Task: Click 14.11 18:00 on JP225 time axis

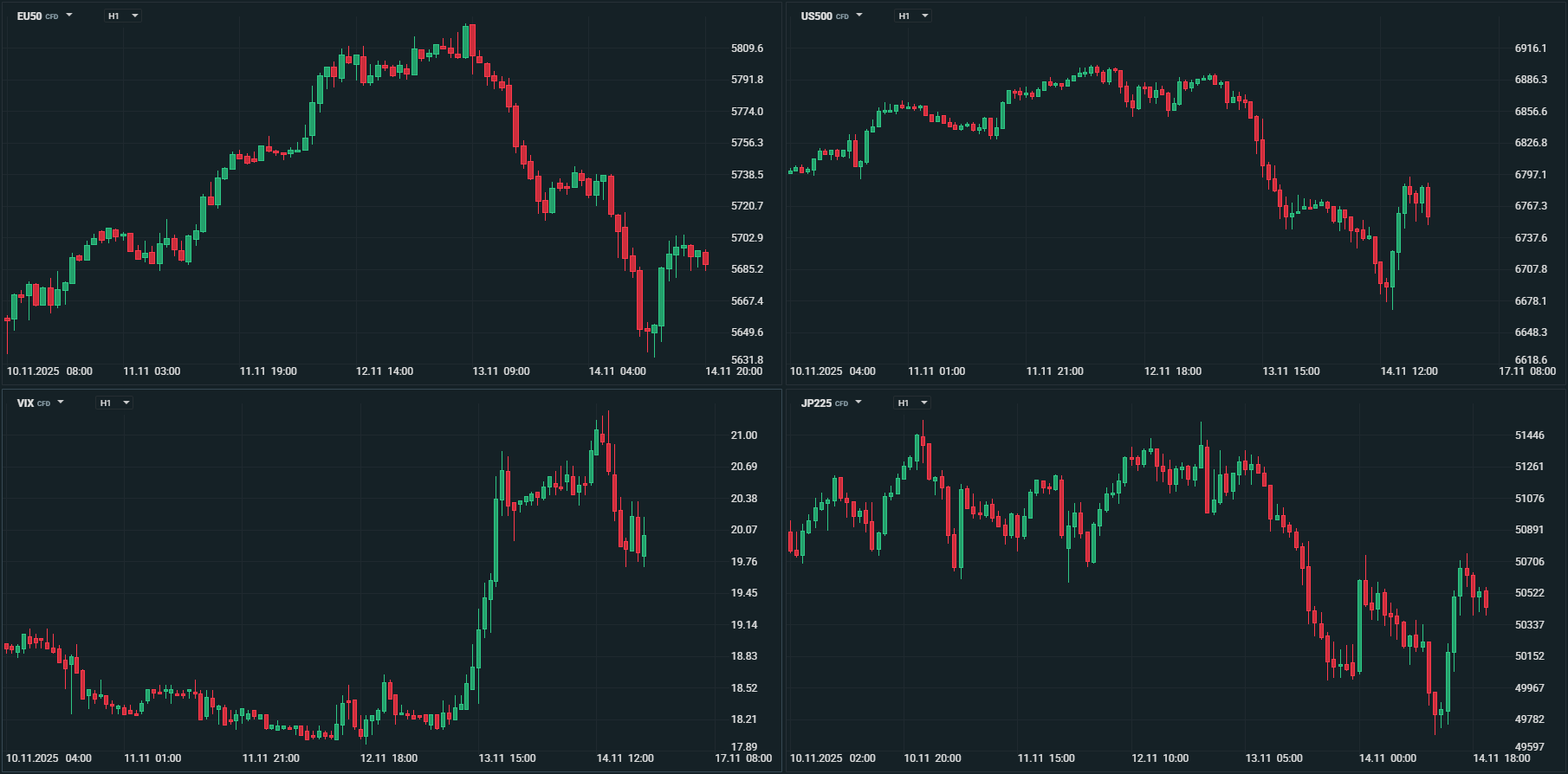Action: 1501,758
